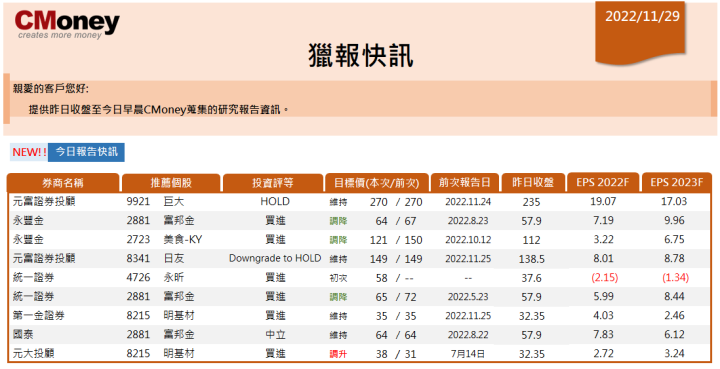Image resolution: width=720 pixels, height=369 pixels.
Task: Click the 目標價(本次/前次) column header
Action: coord(377,183)
